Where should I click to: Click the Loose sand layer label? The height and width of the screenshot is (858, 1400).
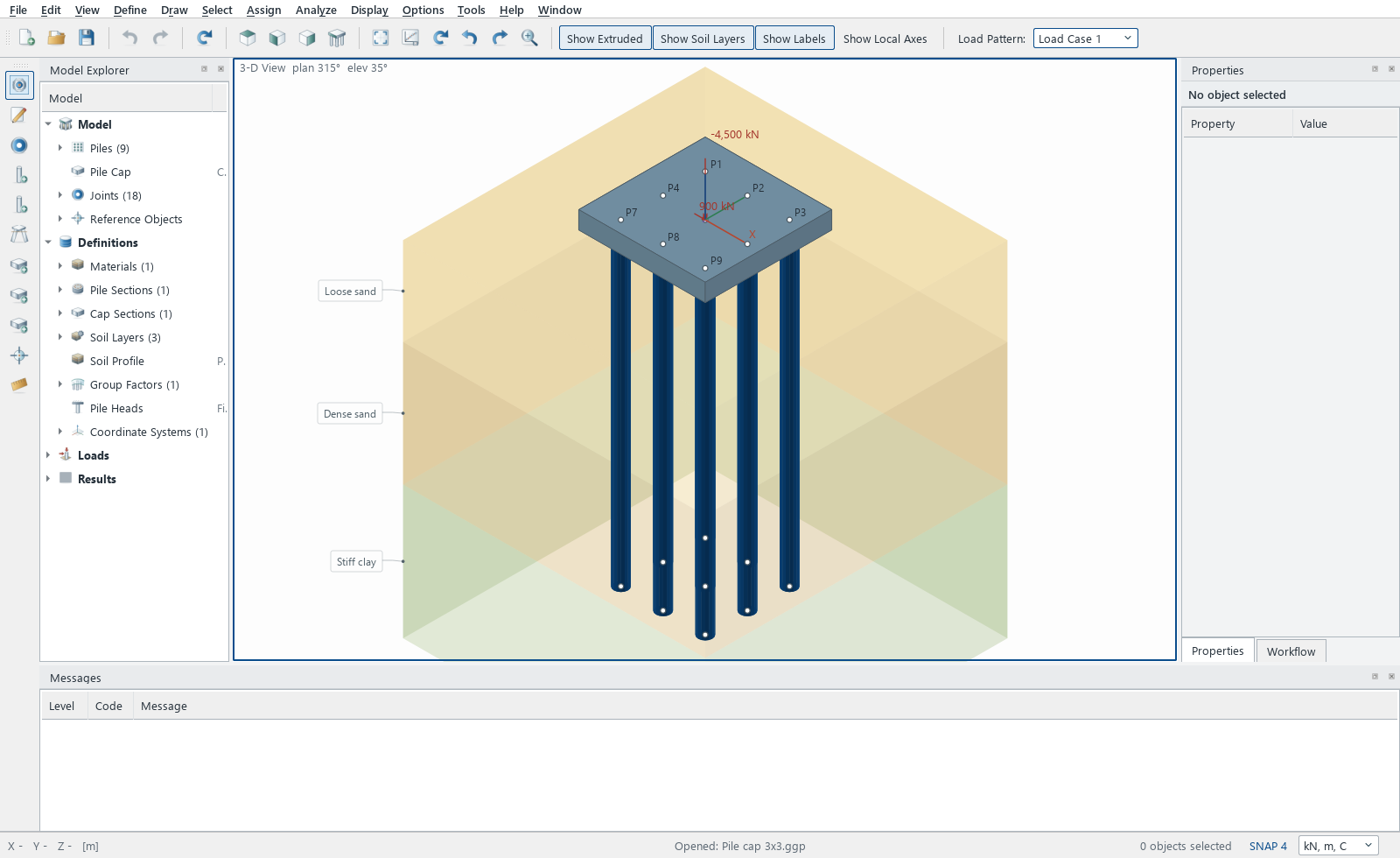(350, 292)
